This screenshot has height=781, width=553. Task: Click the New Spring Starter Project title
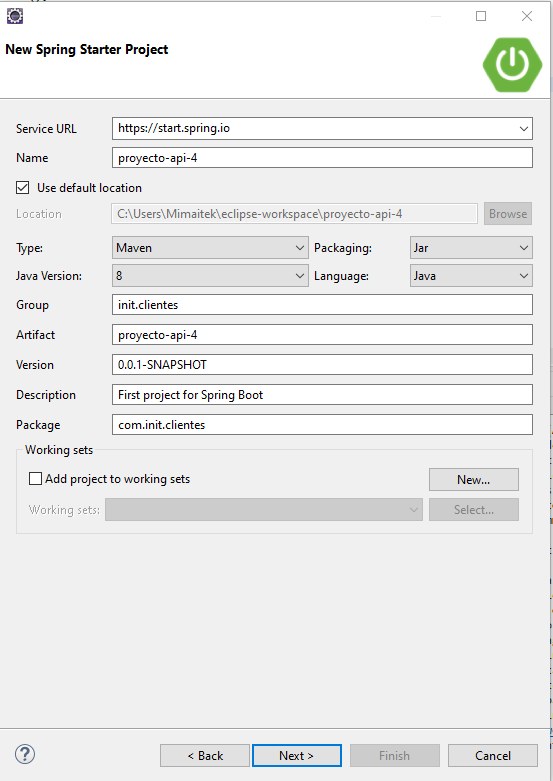(87, 49)
